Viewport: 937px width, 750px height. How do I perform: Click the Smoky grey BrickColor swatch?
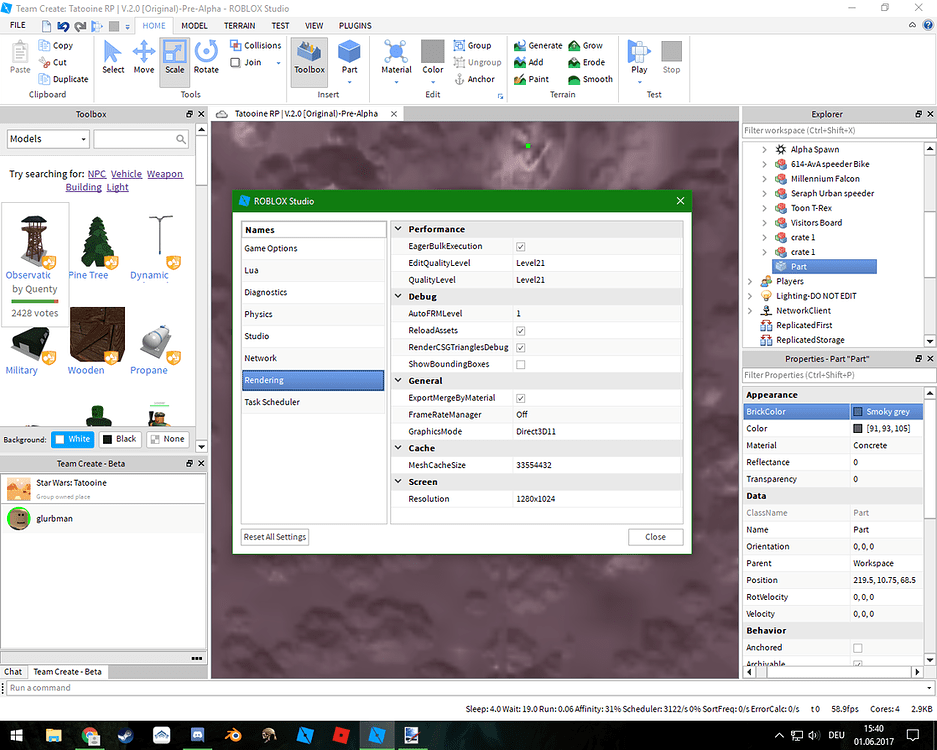(858, 412)
